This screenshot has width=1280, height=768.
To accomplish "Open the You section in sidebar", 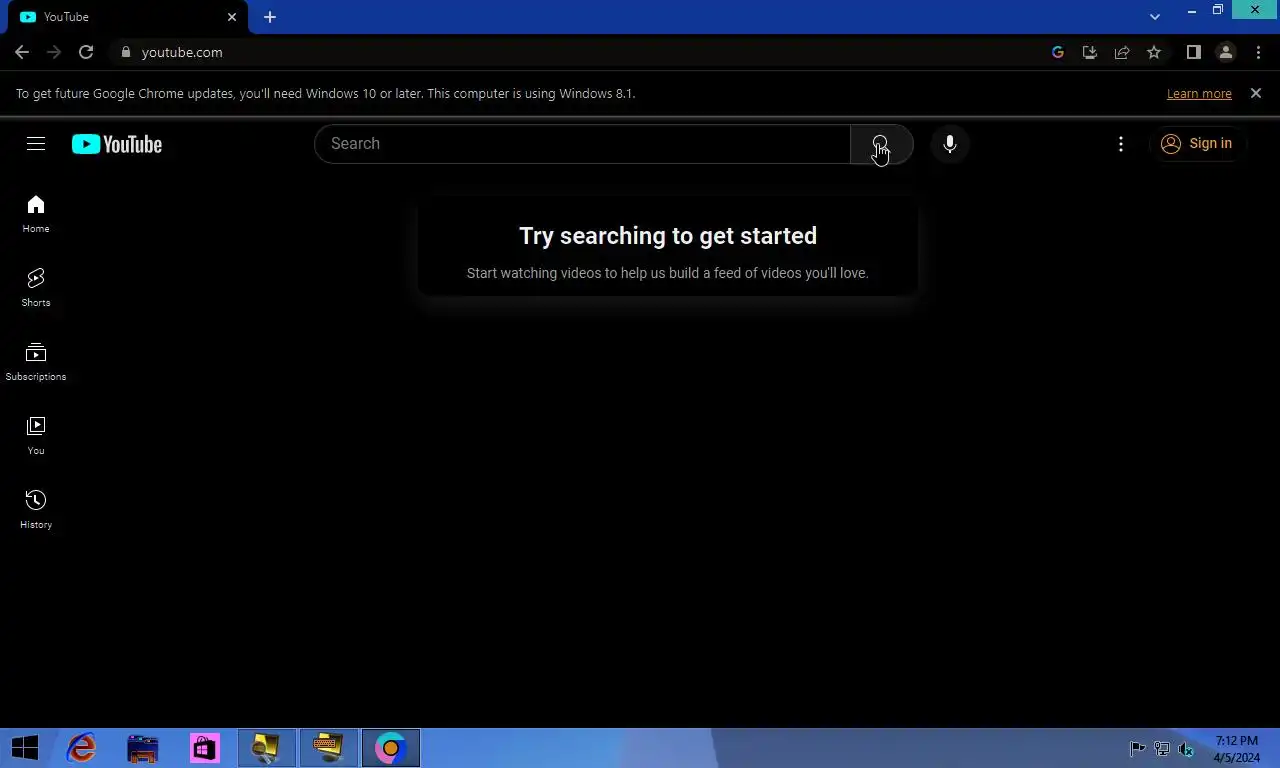I will [x=36, y=436].
